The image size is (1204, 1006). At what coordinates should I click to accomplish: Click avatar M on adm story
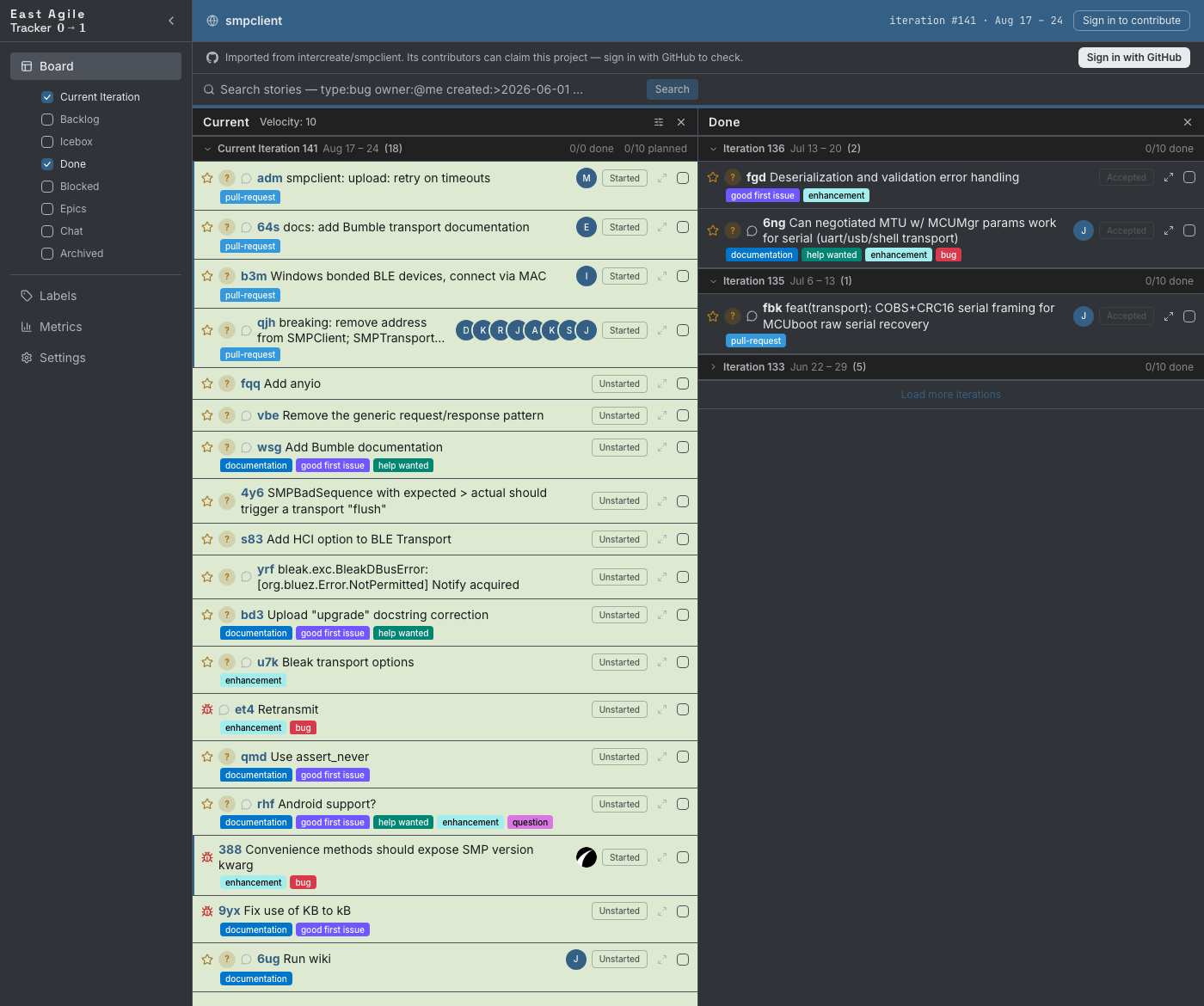(587, 178)
